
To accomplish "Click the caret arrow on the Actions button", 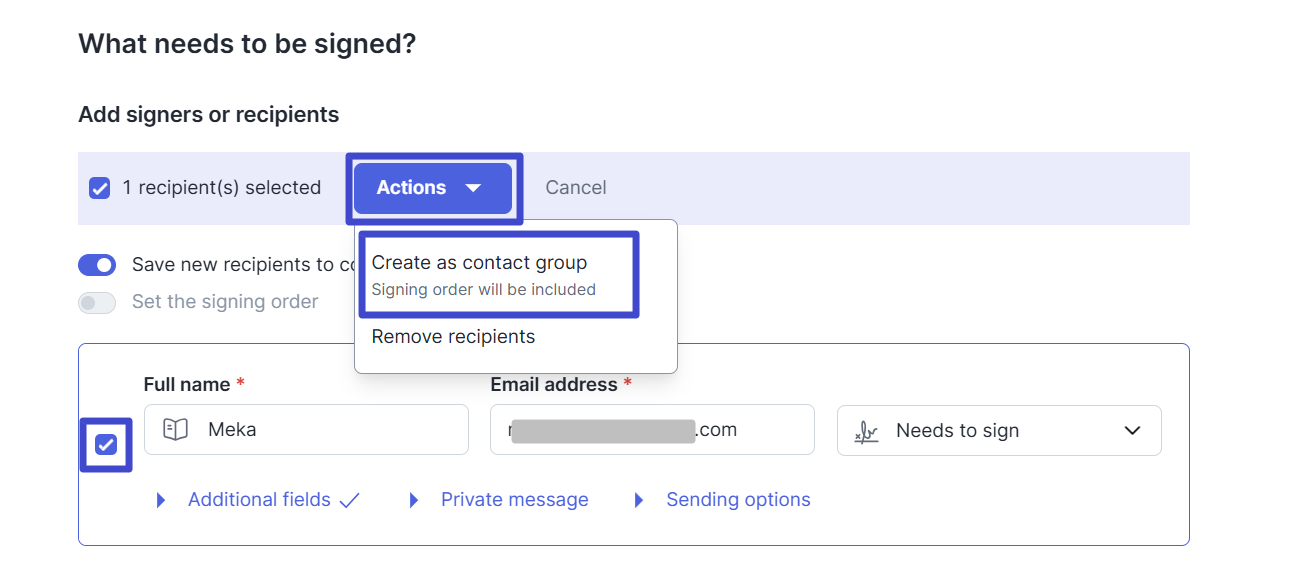I will (473, 188).
